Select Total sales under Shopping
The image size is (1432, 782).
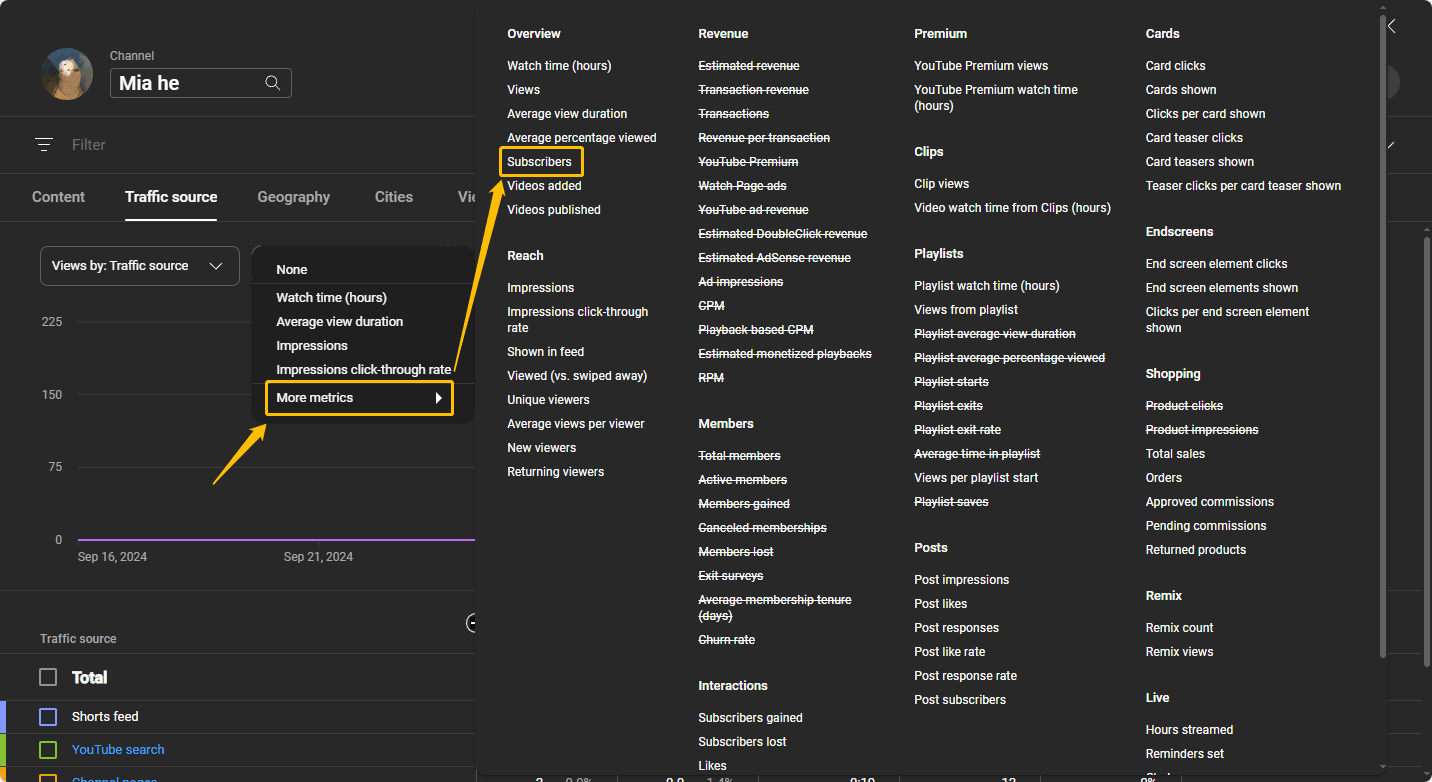[1175, 454]
